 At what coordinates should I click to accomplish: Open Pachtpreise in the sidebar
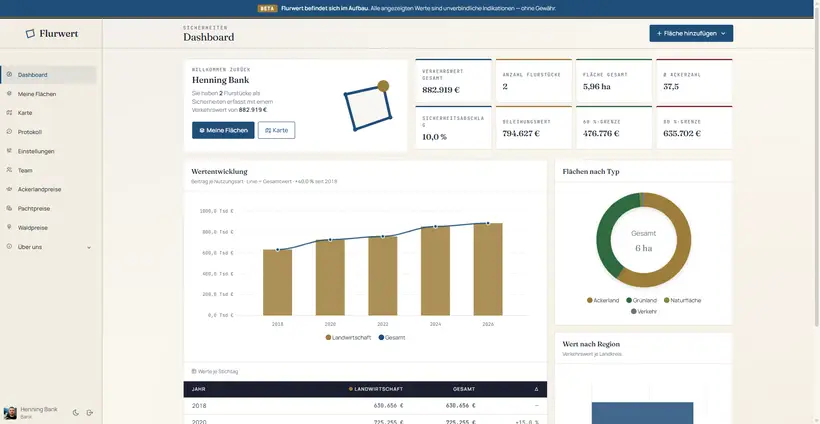[49, 209]
